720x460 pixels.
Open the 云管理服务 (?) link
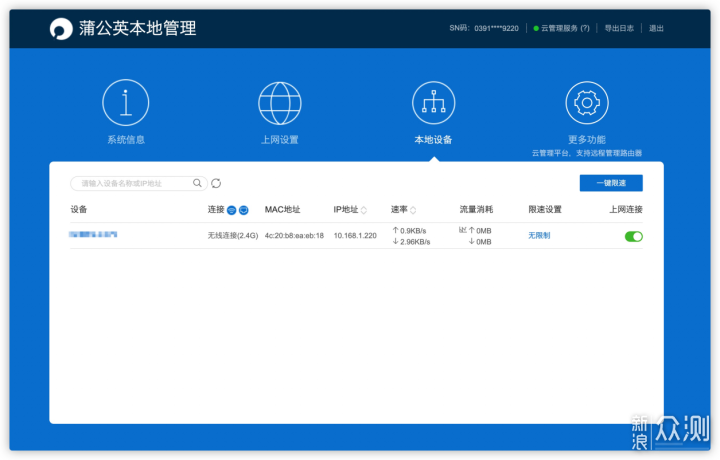pos(565,28)
